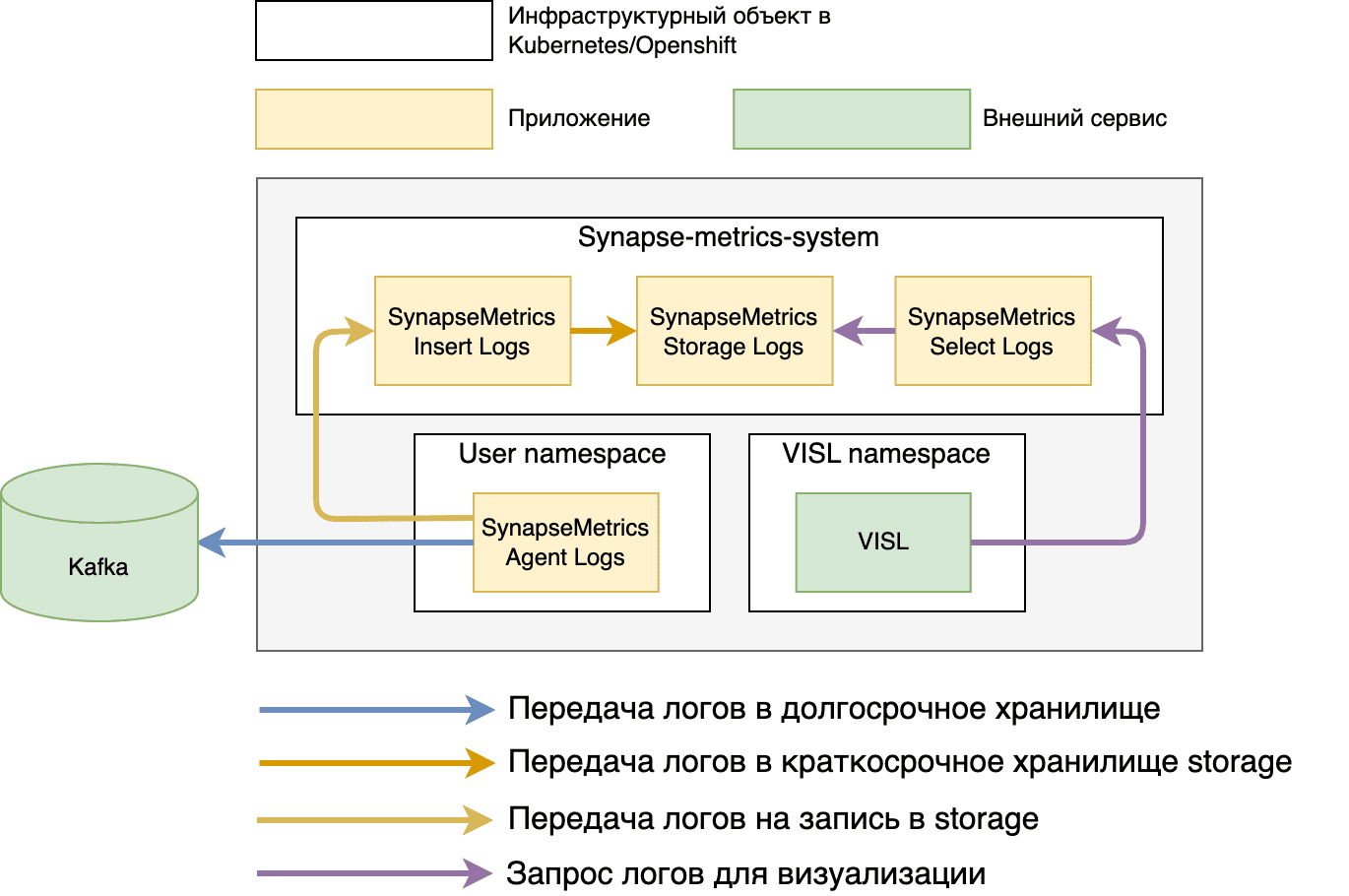
Task: Click the purple arrow from VISL upward
Action: tap(1142, 443)
